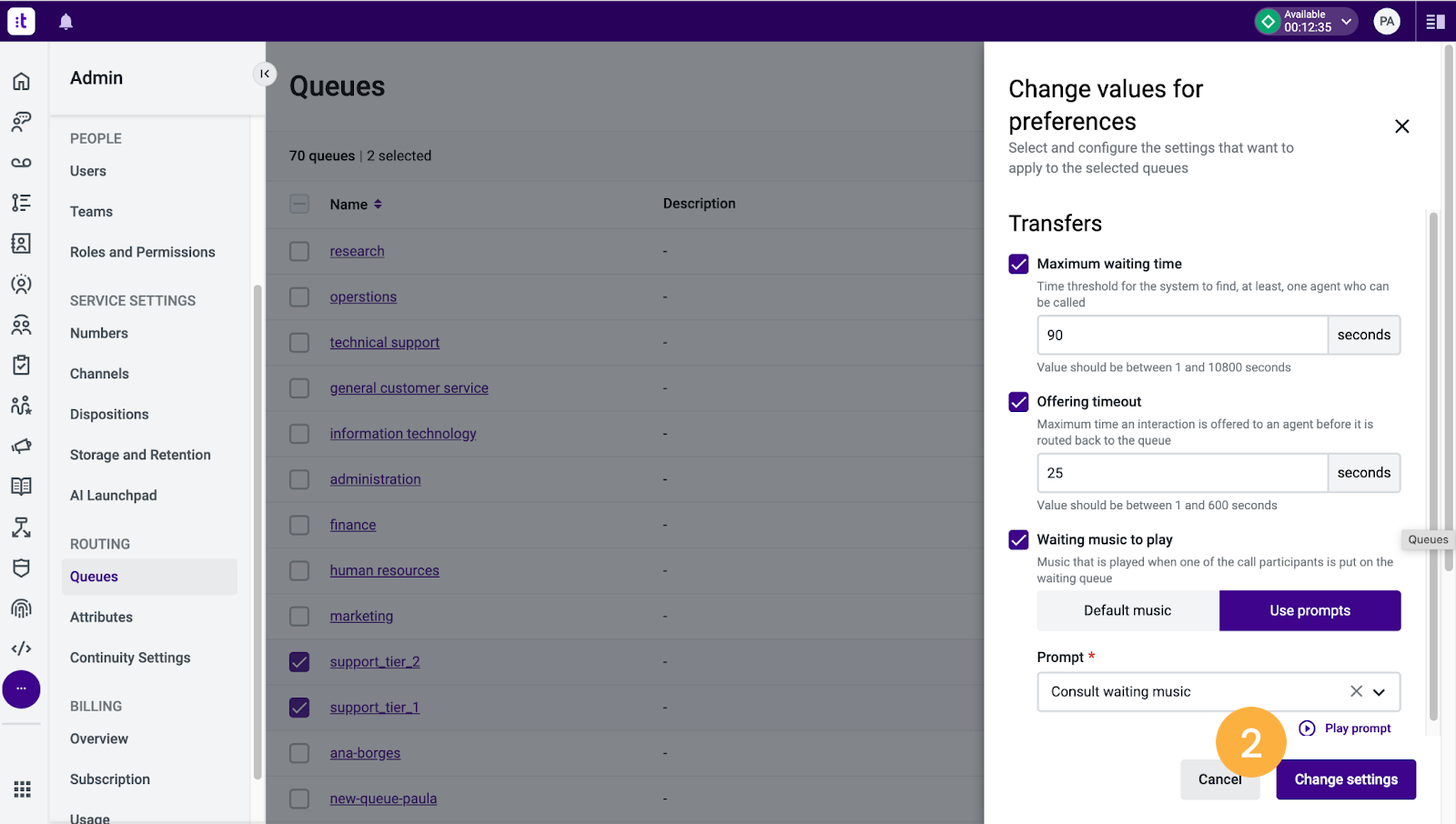Tick the marketing queue checkbox
Screen dimensions: 1456x824
point(299,616)
